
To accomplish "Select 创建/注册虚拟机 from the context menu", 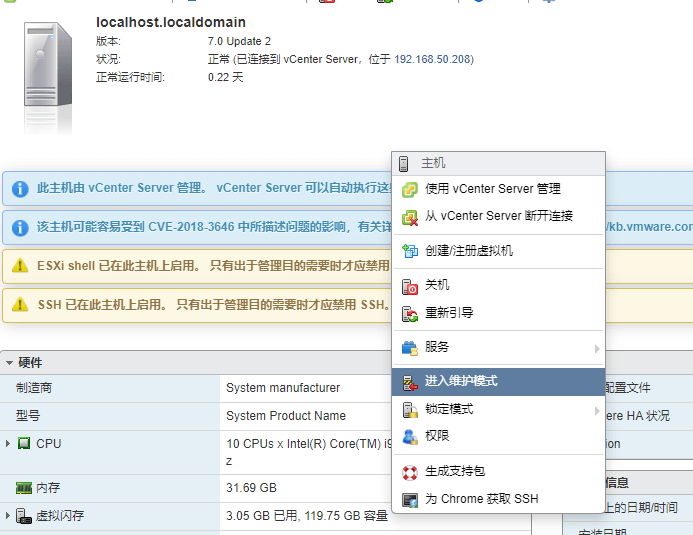I will (x=468, y=251).
